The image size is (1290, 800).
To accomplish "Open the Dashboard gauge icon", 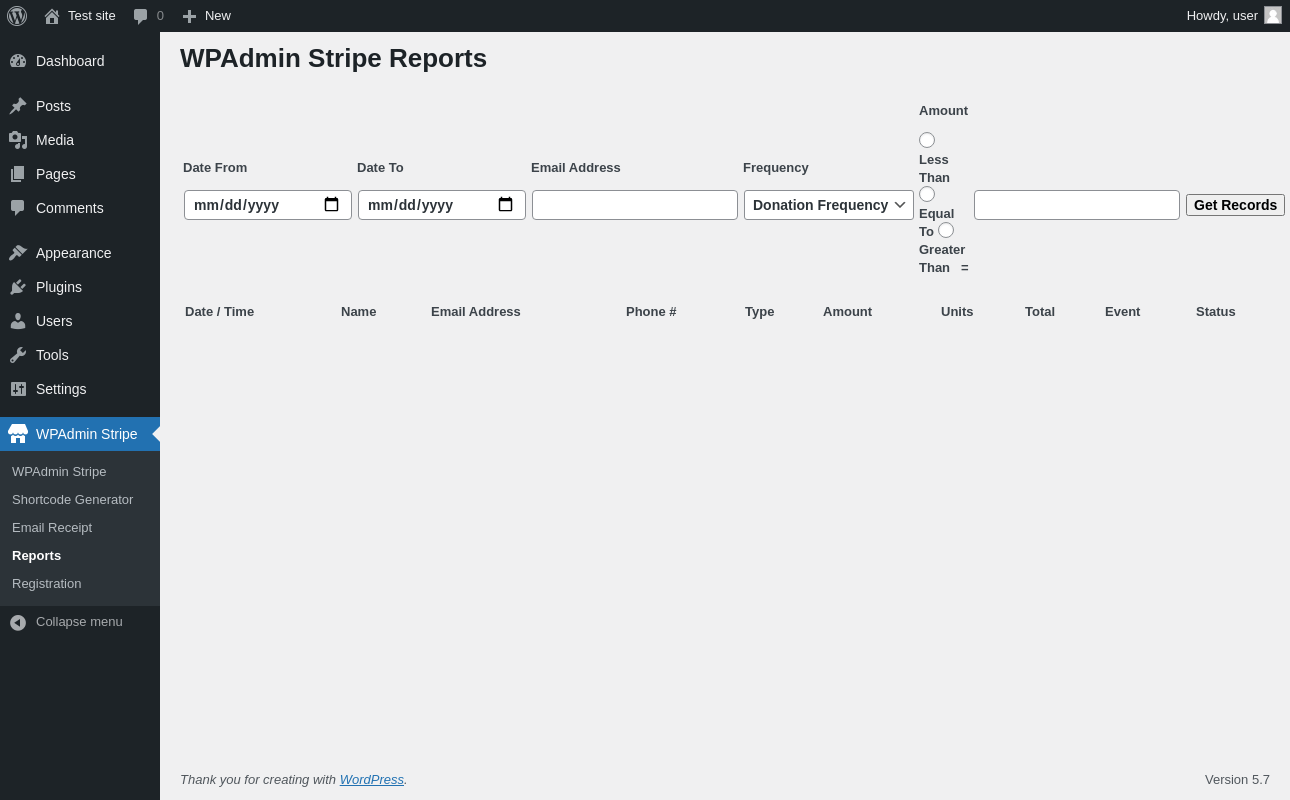I will pyautogui.click(x=18, y=61).
